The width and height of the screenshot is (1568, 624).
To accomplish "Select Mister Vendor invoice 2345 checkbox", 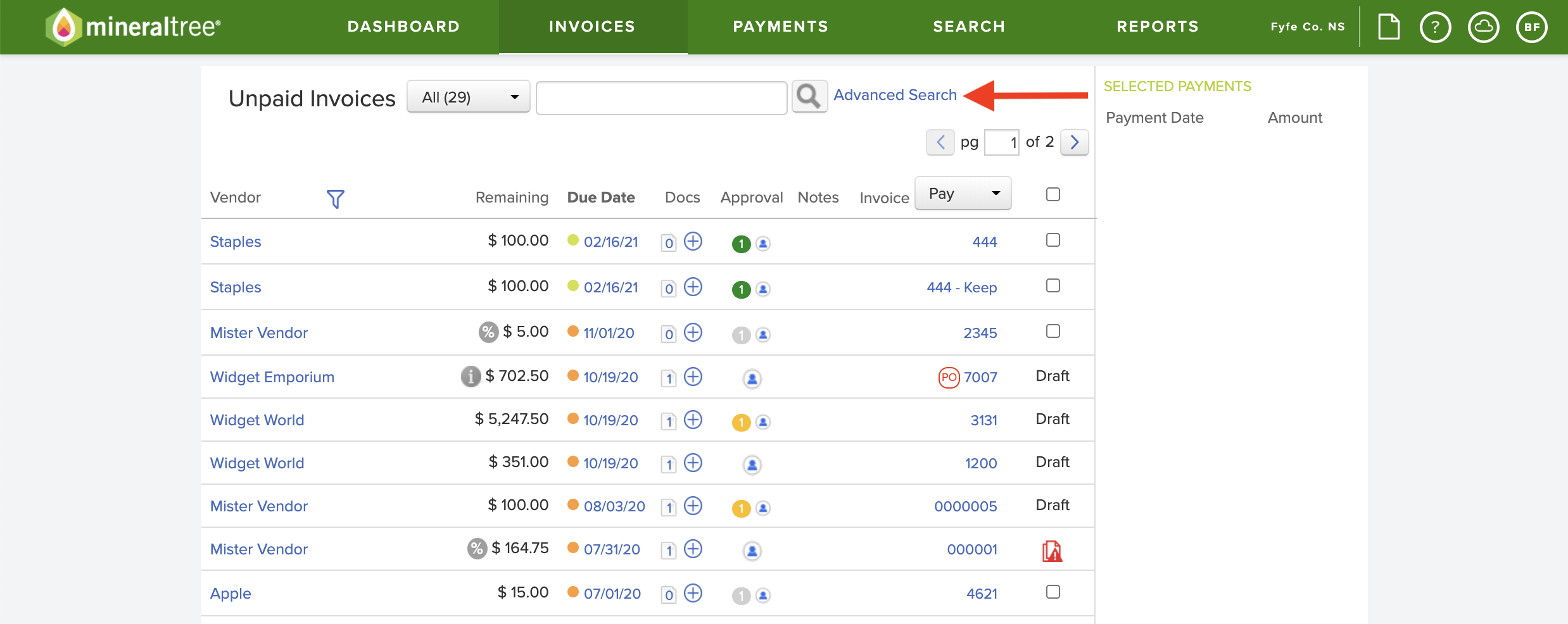I will coord(1053,331).
